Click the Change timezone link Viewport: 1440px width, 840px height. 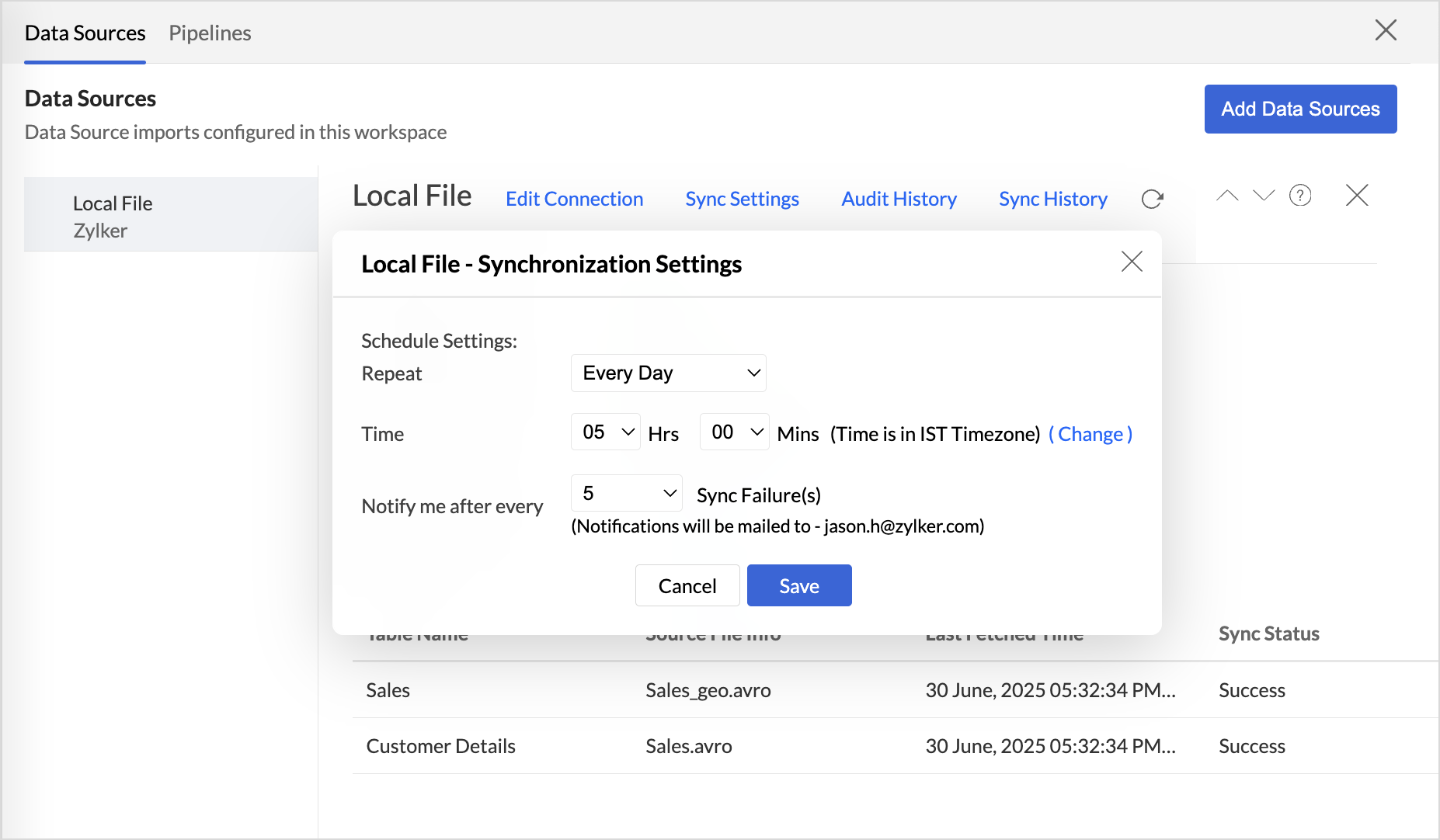(x=1090, y=434)
